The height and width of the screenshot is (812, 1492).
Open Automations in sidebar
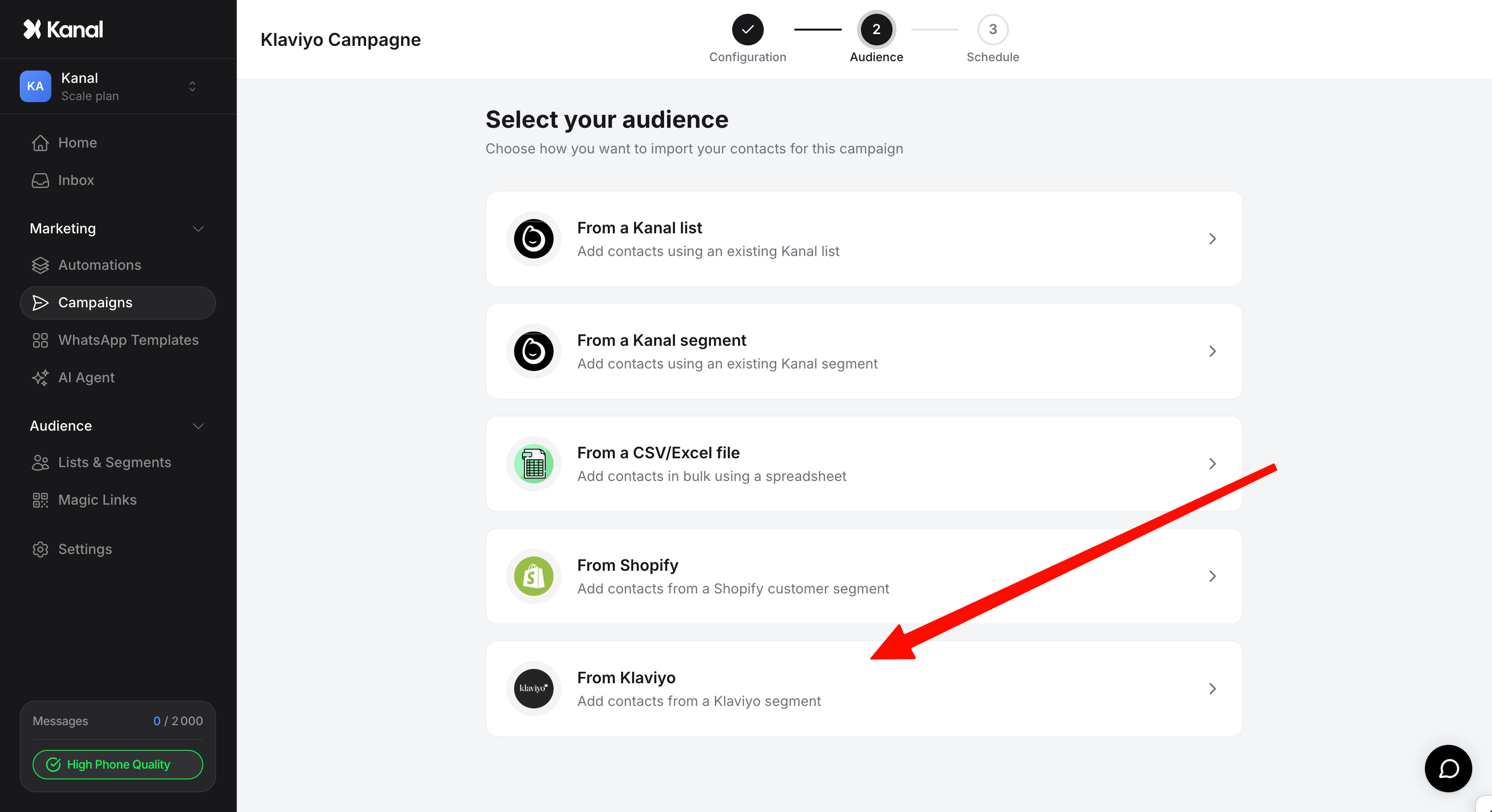pos(100,265)
